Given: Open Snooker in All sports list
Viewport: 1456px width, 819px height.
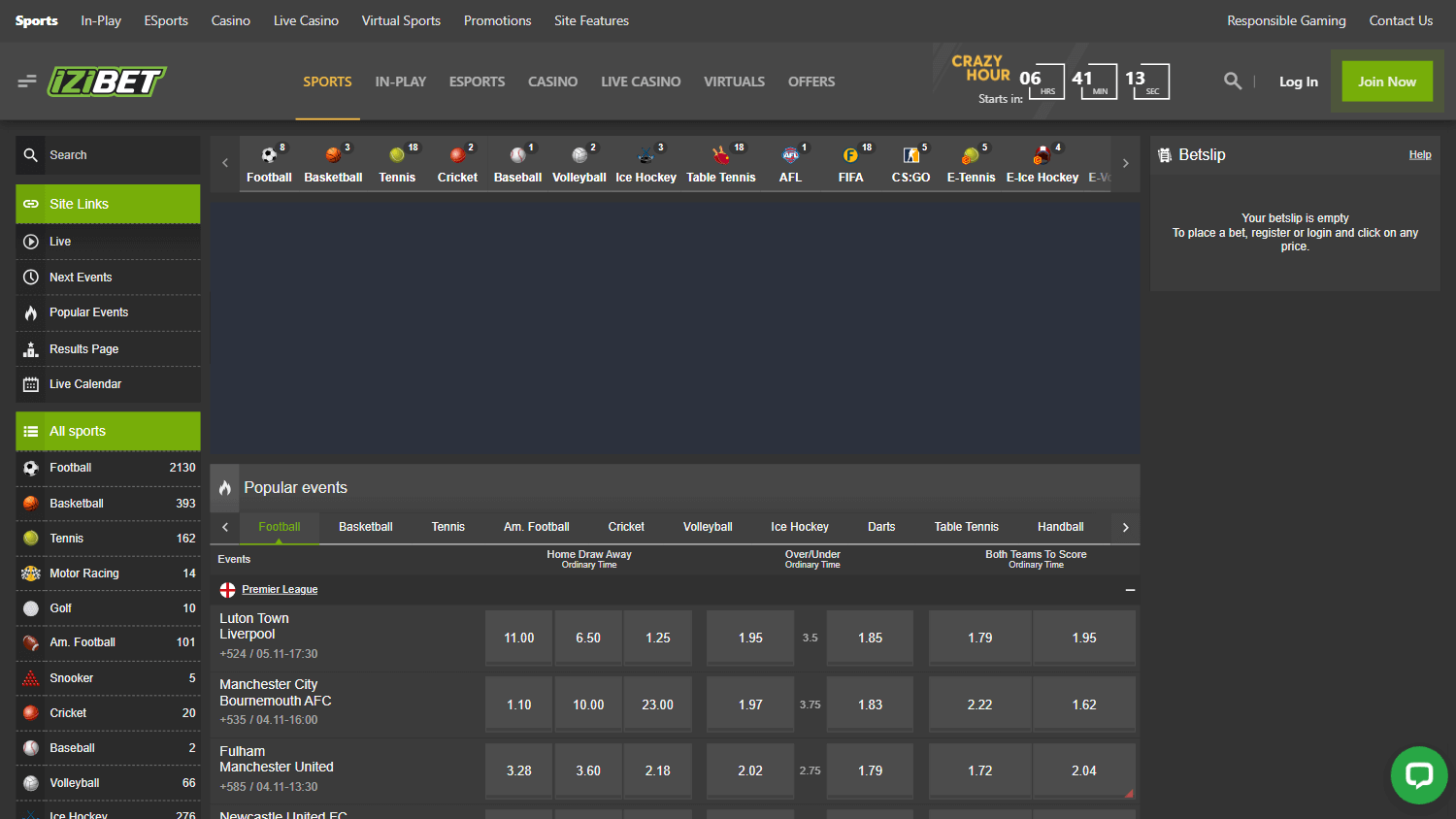Looking at the screenshot, I should coord(108,678).
